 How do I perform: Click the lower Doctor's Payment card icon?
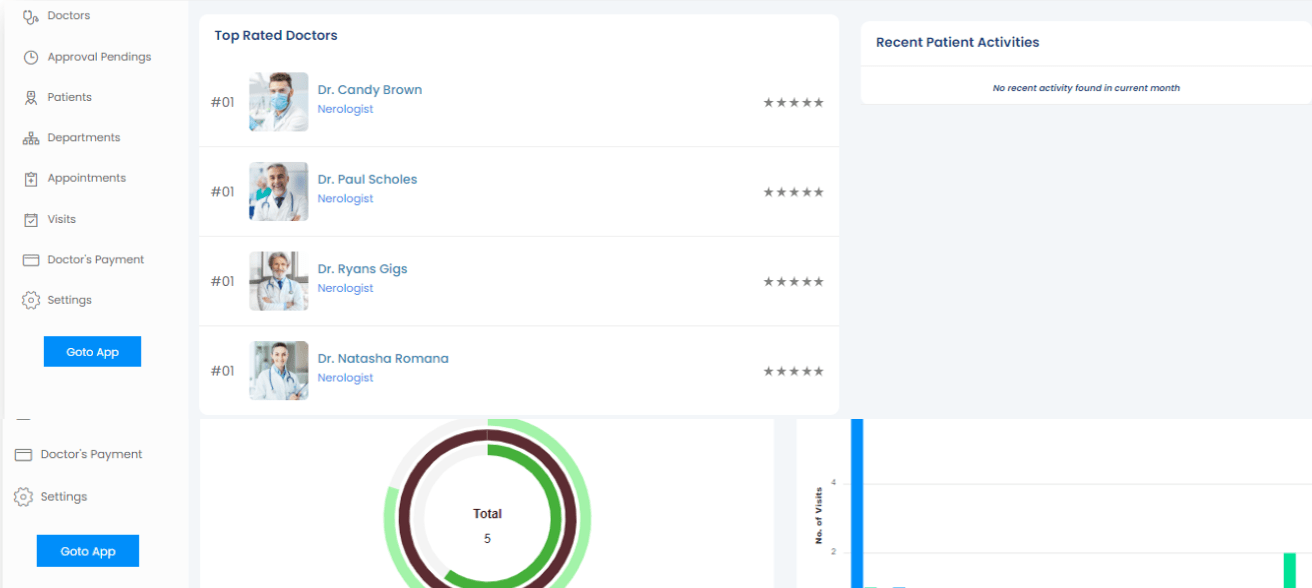(x=22, y=453)
